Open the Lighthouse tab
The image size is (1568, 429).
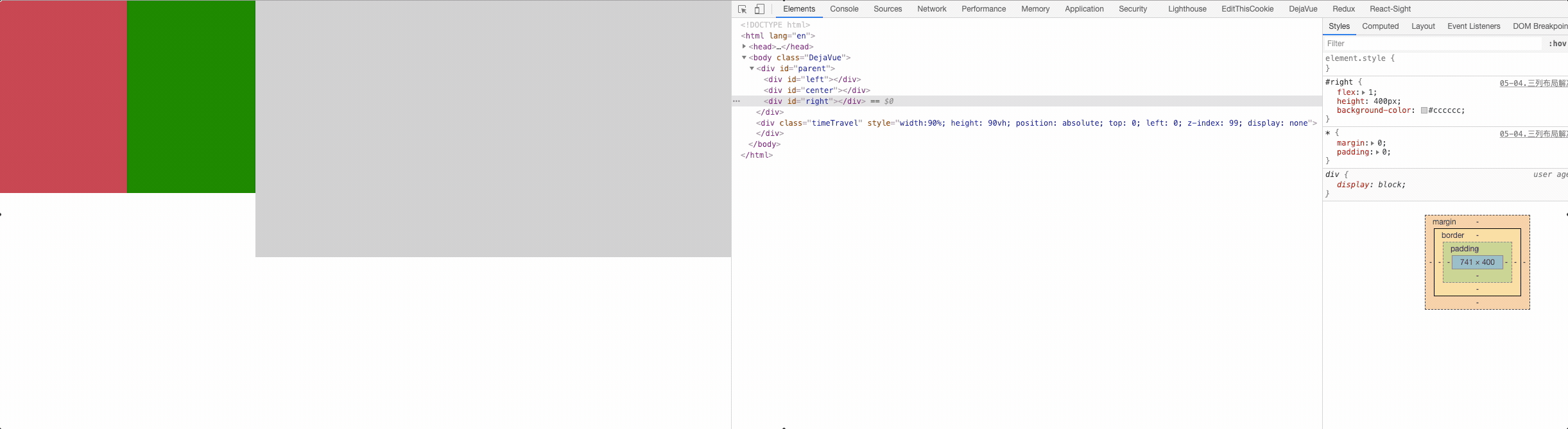[x=1187, y=9]
